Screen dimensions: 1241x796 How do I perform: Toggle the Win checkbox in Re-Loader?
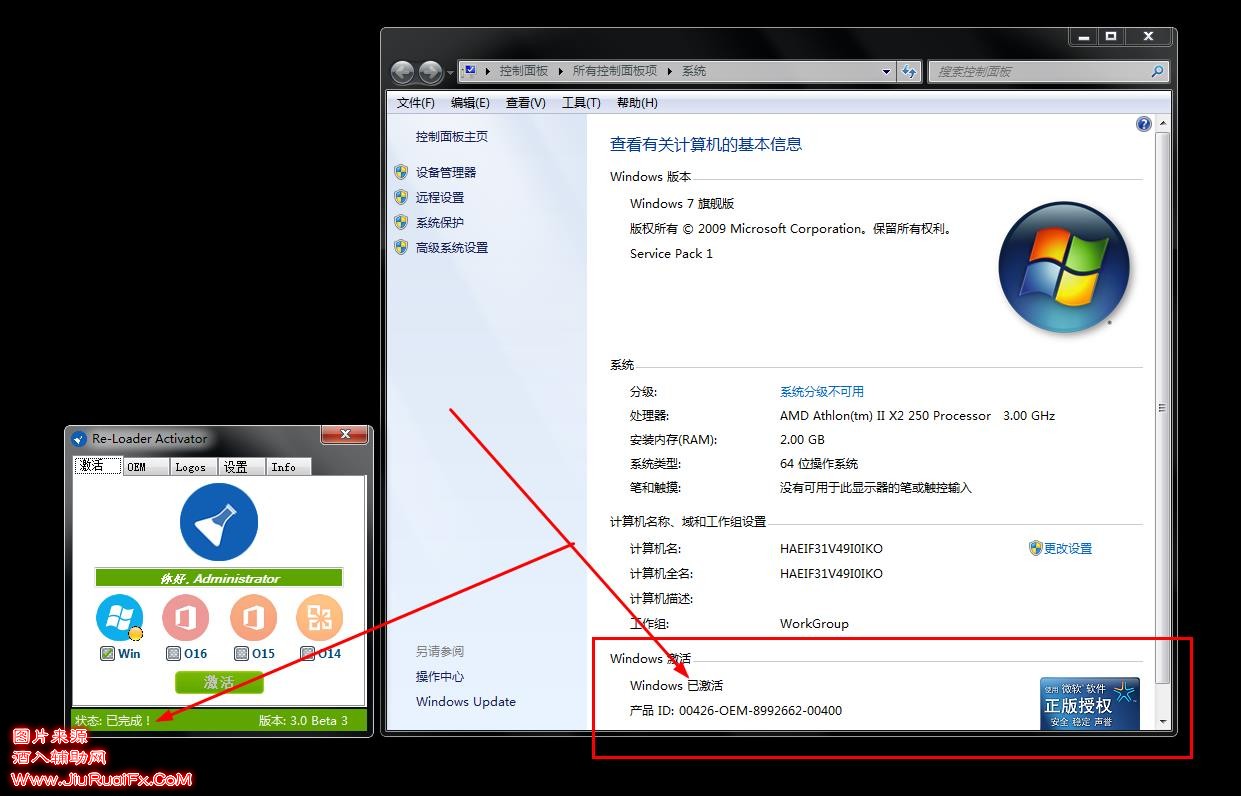coord(107,654)
